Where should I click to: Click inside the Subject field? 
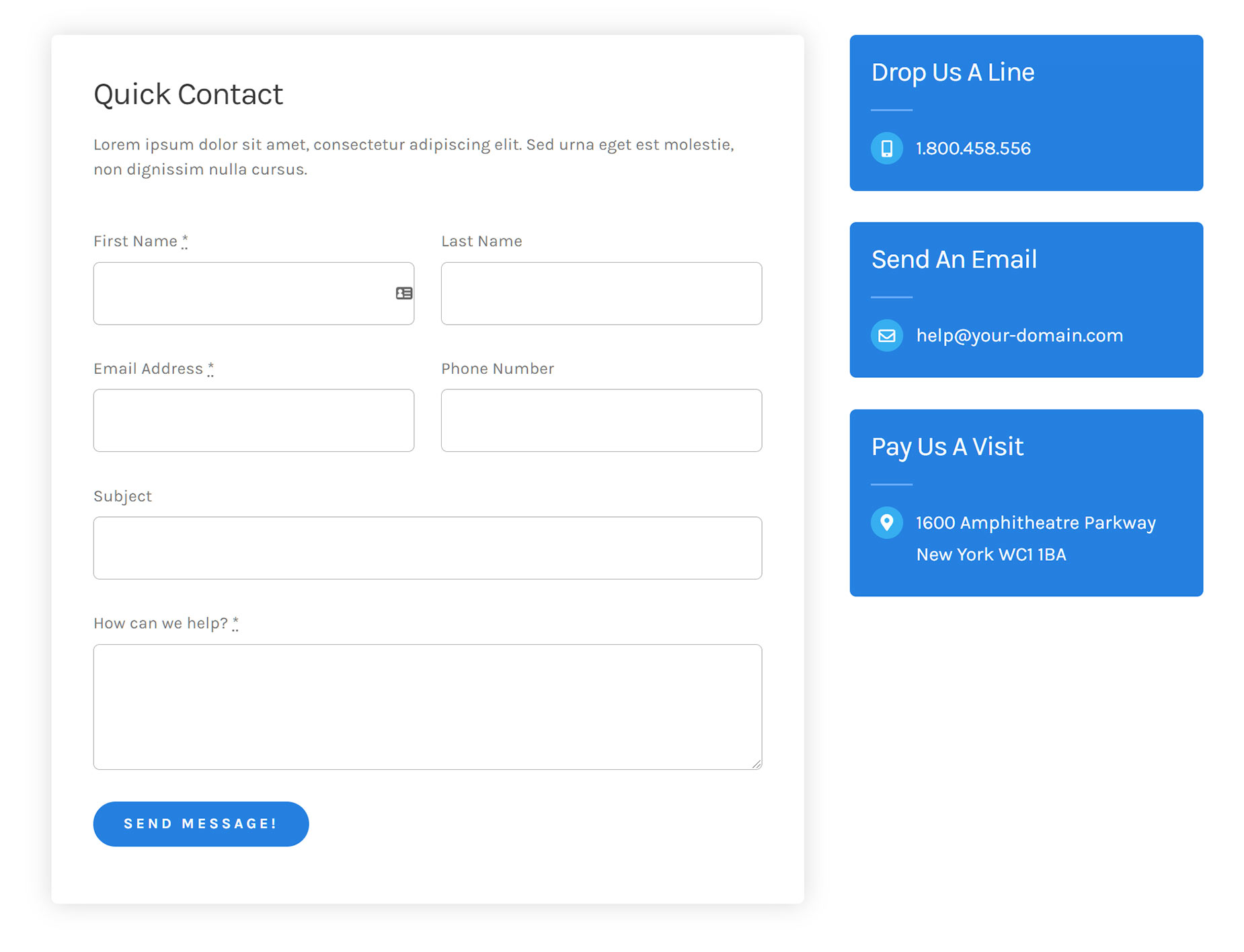tap(428, 548)
